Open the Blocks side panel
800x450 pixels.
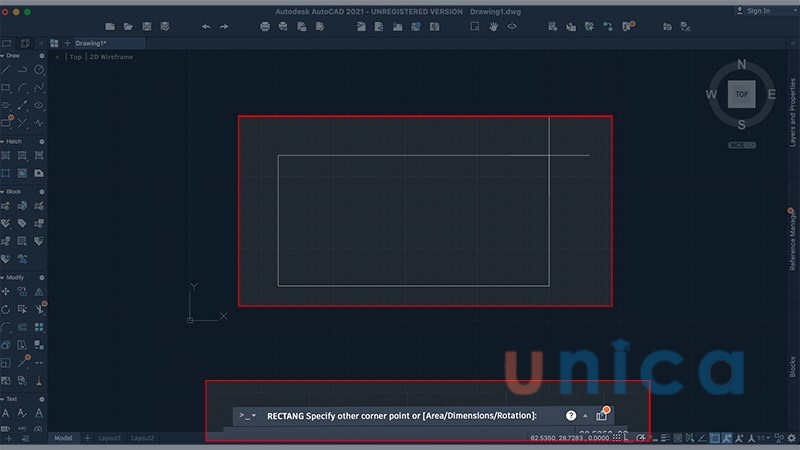coord(792,367)
